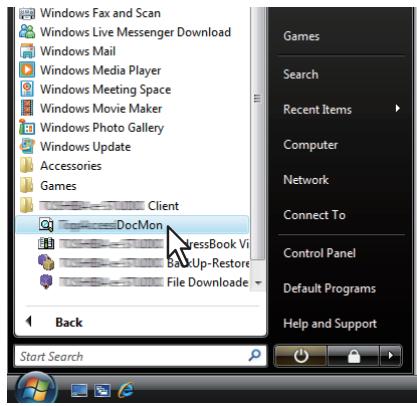Image resolution: width=417 pixels, height=406 pixels.
Task: Click the Windows Photo Gallery icon
Action: coord(27,127)
